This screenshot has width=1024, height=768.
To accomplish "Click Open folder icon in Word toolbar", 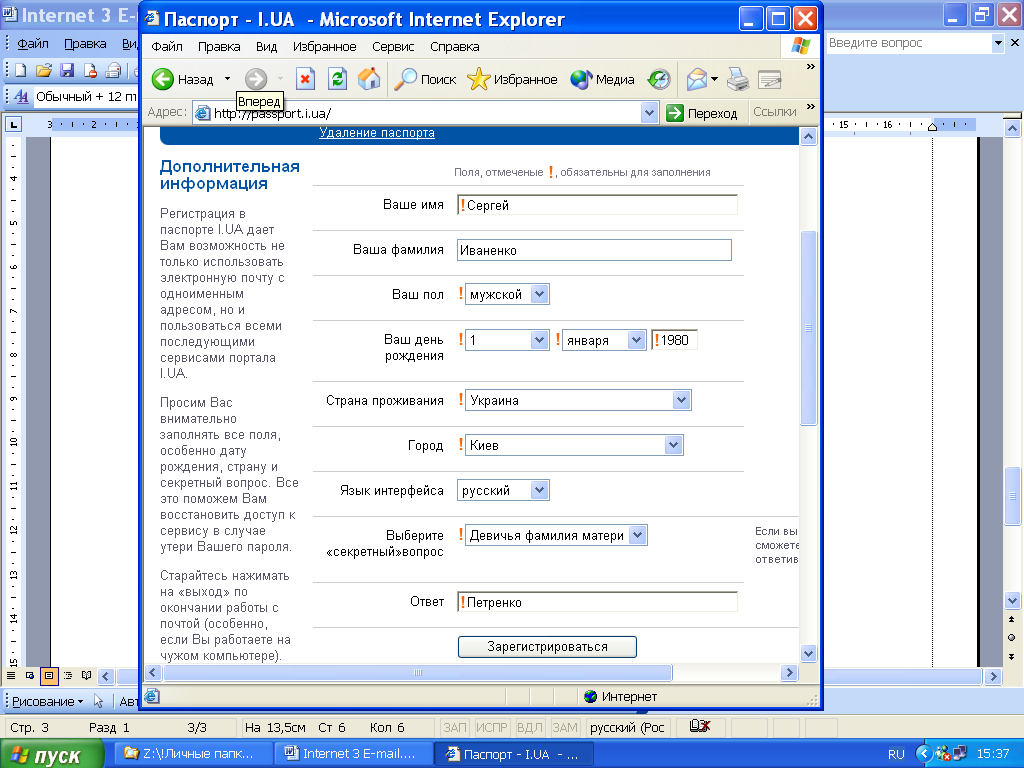I will (44, 70).
